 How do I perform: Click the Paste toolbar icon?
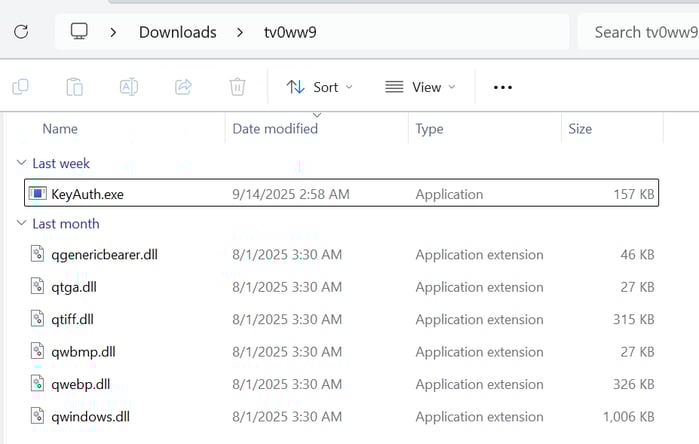[x=74, y=87]
